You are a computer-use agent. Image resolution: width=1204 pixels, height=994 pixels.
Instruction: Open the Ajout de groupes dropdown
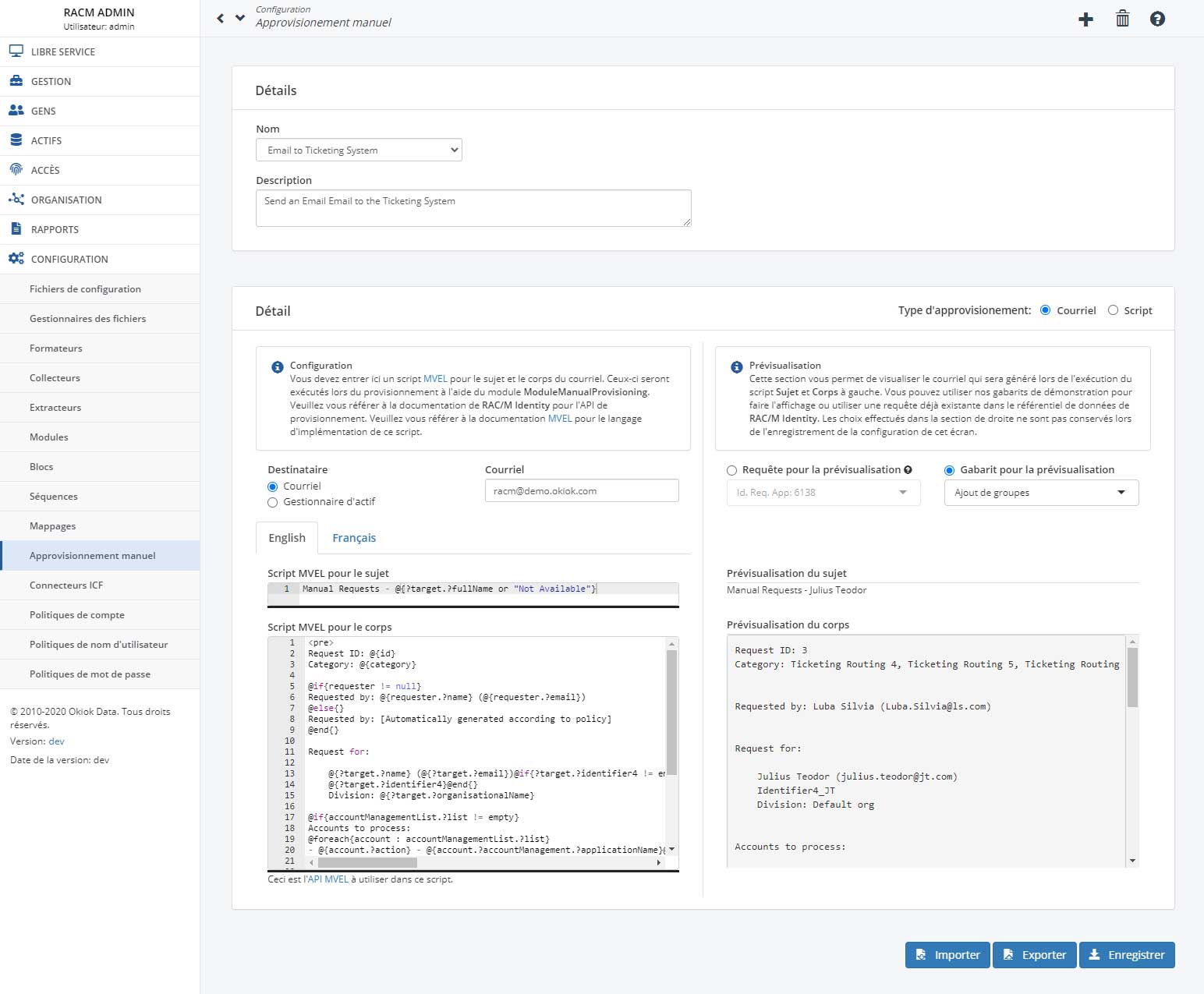coord(1041,493)
